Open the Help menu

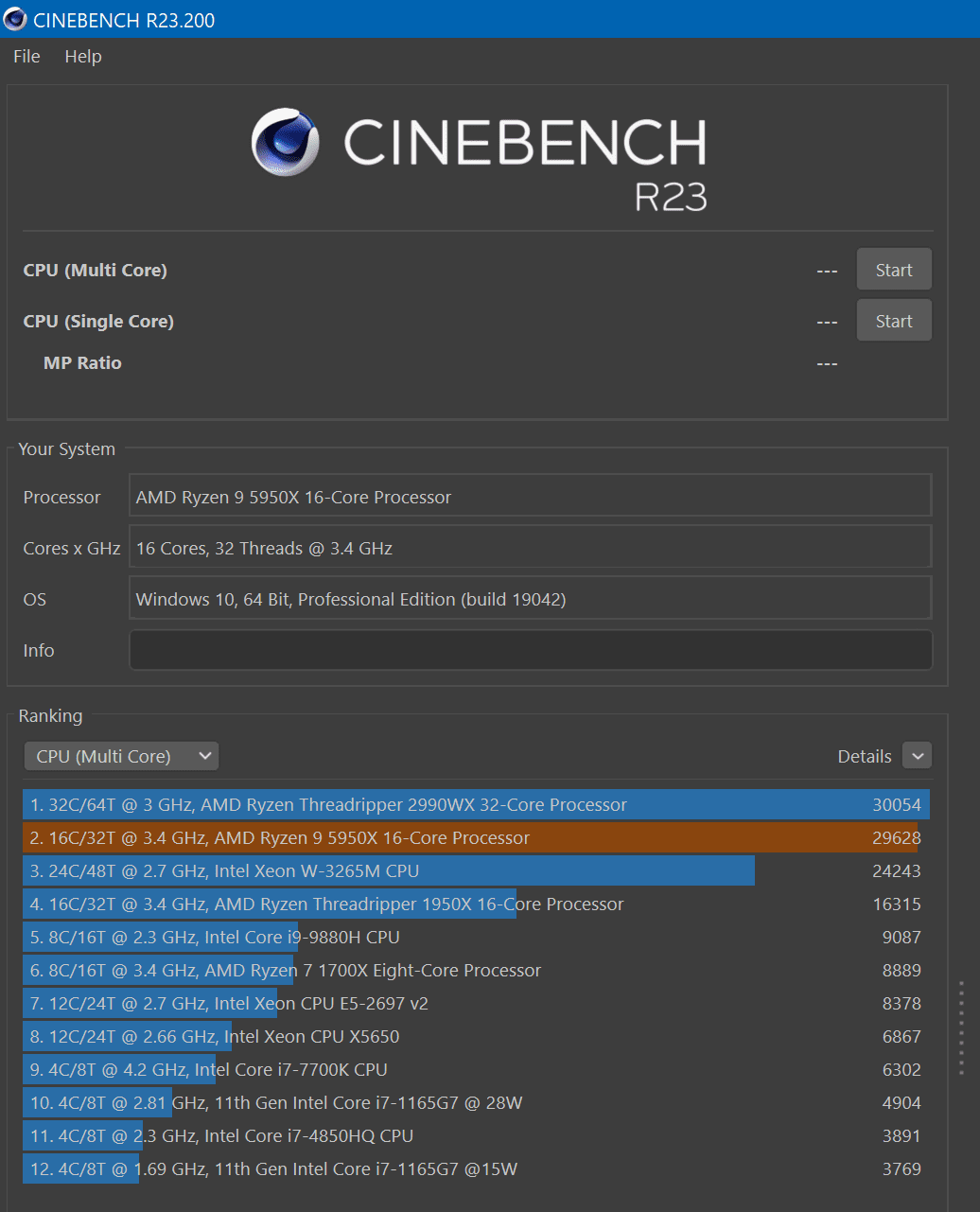[83, 57]
